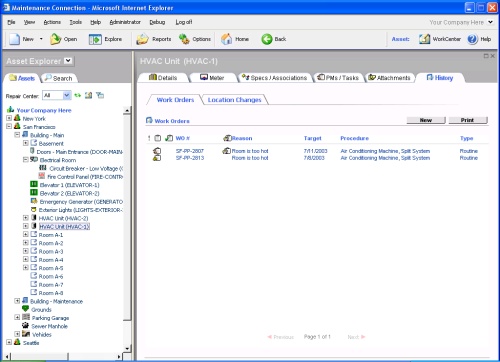Sort by Reason column header
Screen dimensions: 500x362
[x=242, y=138]
